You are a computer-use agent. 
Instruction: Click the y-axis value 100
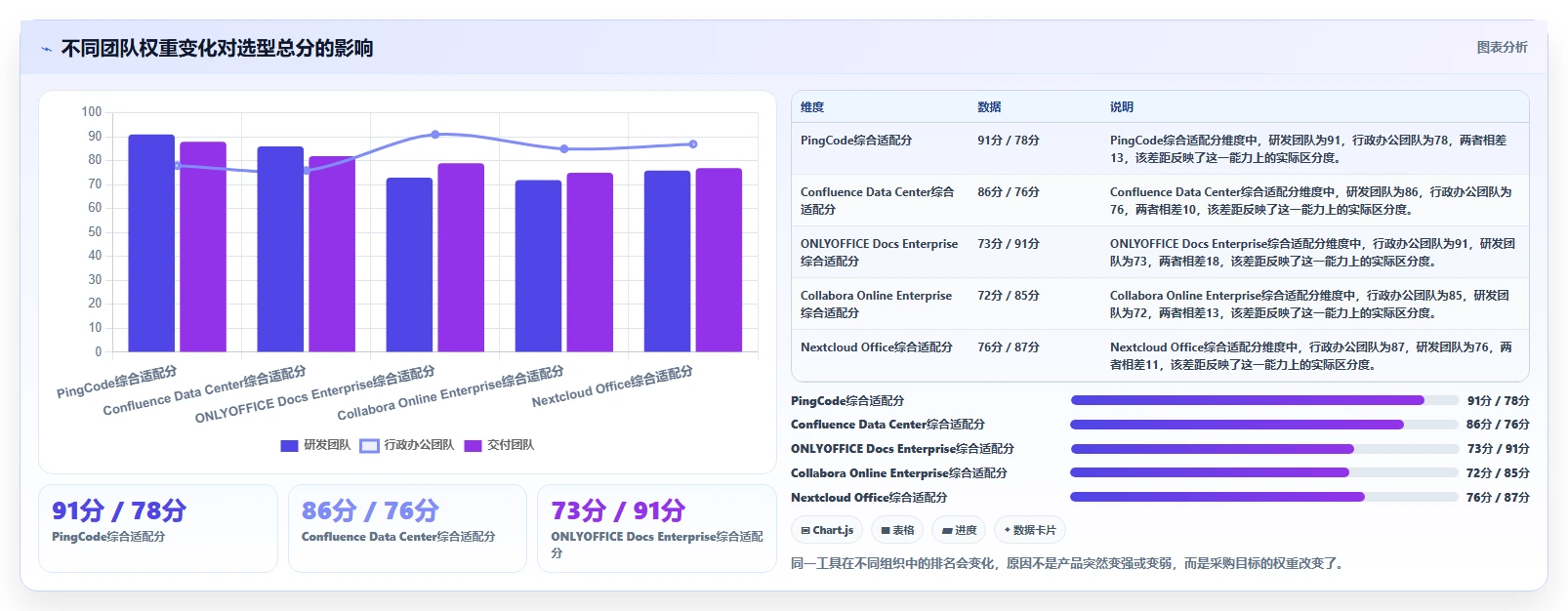coord(92,112)
